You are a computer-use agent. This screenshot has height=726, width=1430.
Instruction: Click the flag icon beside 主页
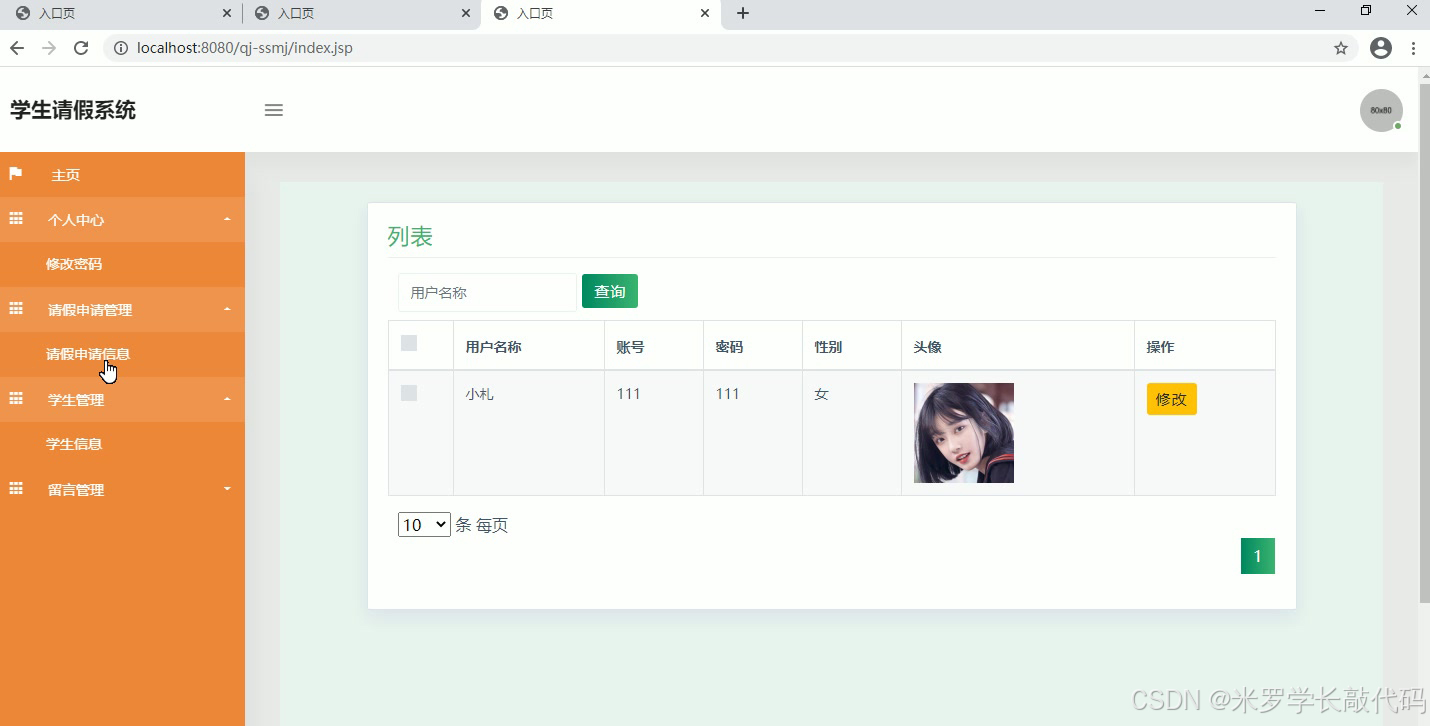pos(15,174)
